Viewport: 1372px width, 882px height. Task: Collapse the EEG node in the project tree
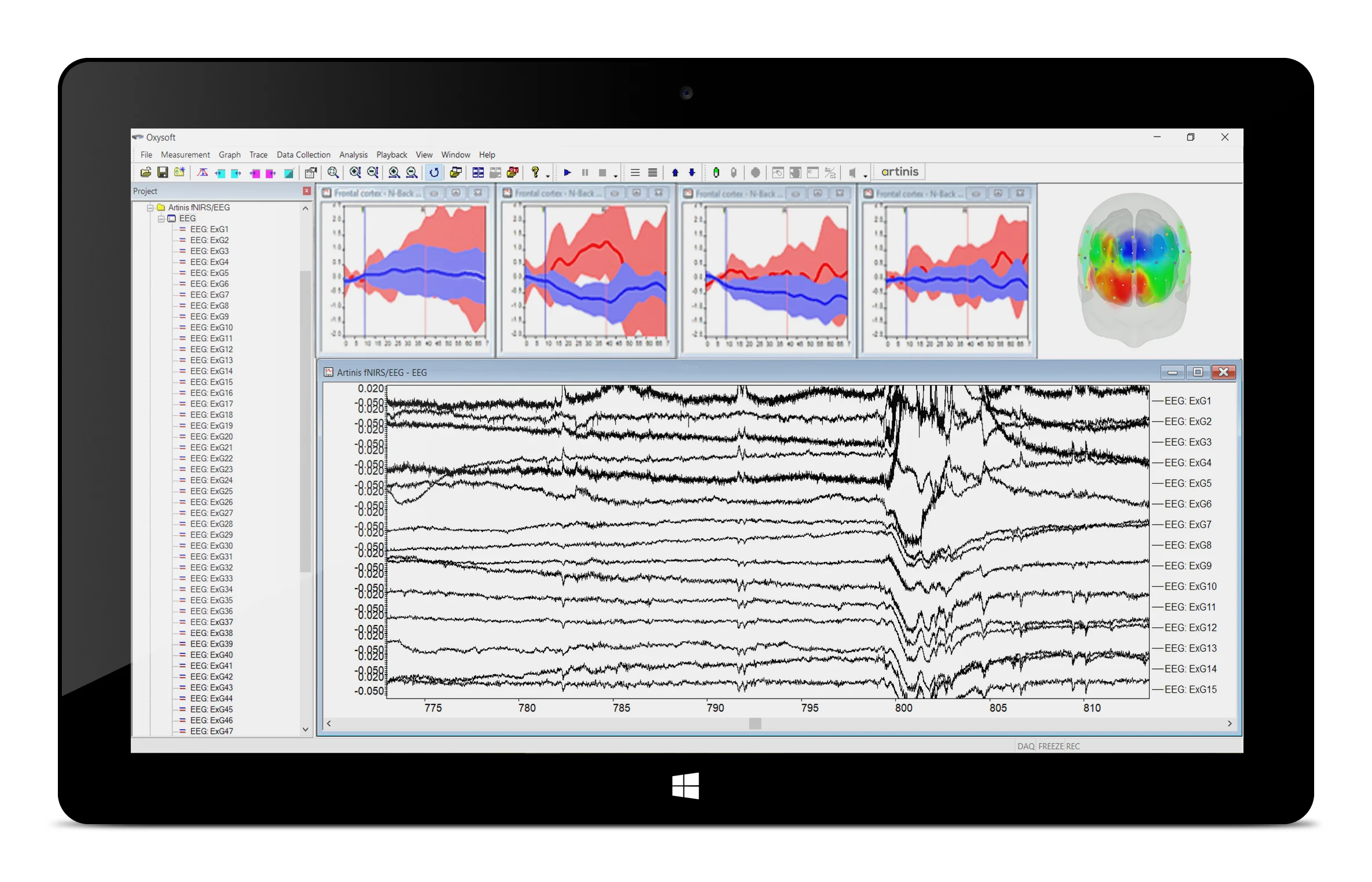[x=160, y=218]
